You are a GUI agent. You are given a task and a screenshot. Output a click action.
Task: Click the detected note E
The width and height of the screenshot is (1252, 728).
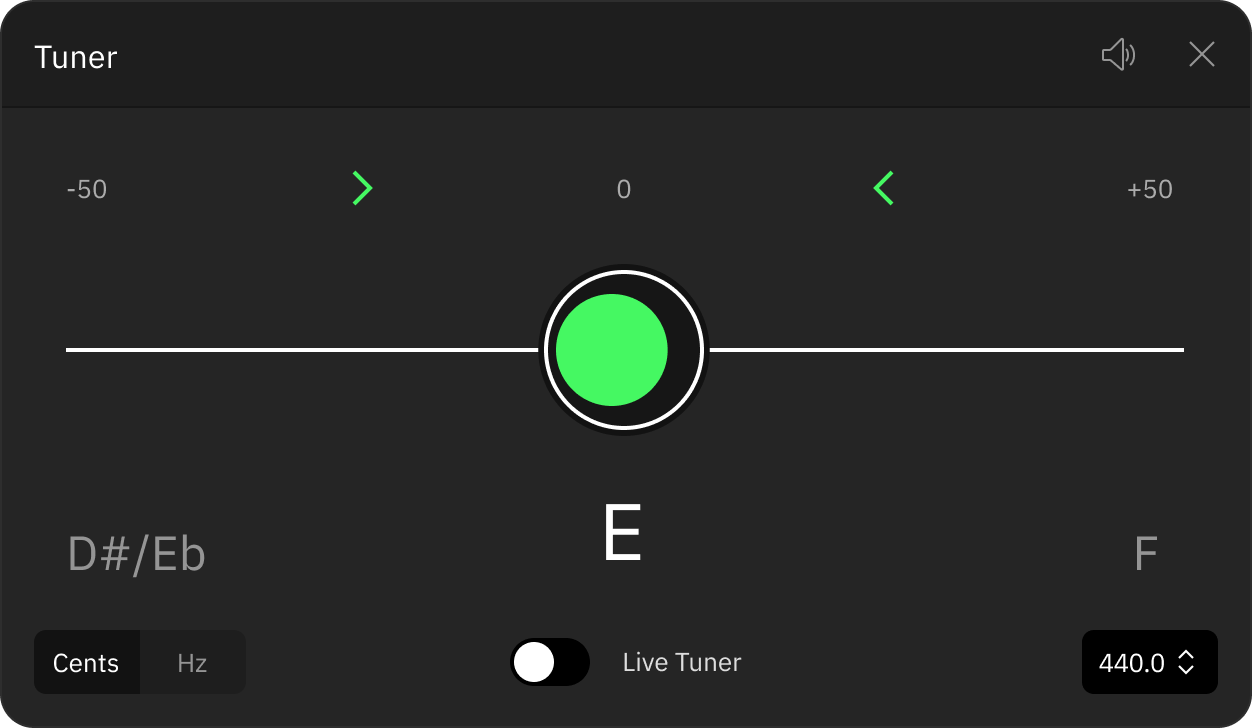(x=622, y=534)
